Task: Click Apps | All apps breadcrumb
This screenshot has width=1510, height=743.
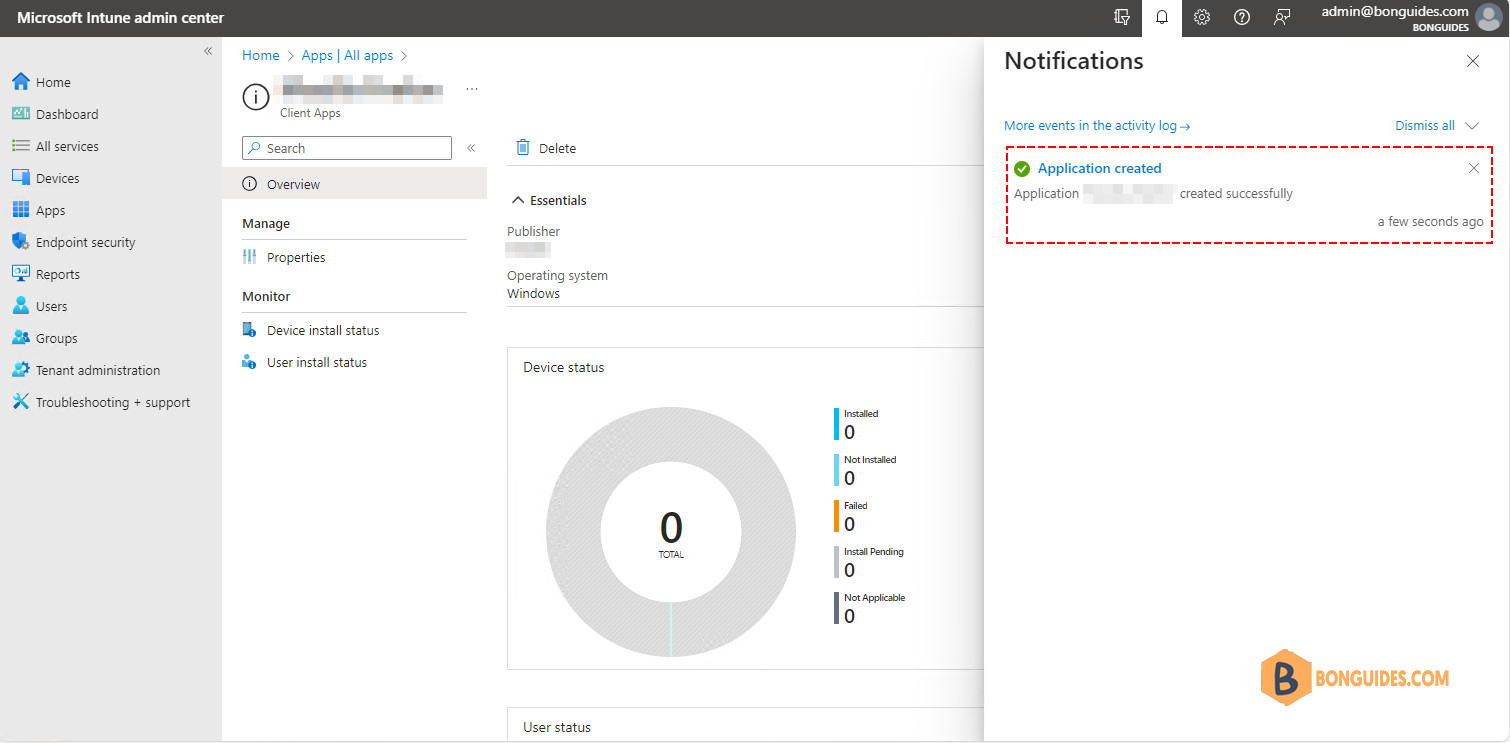Action: click(x=347, y=55)
